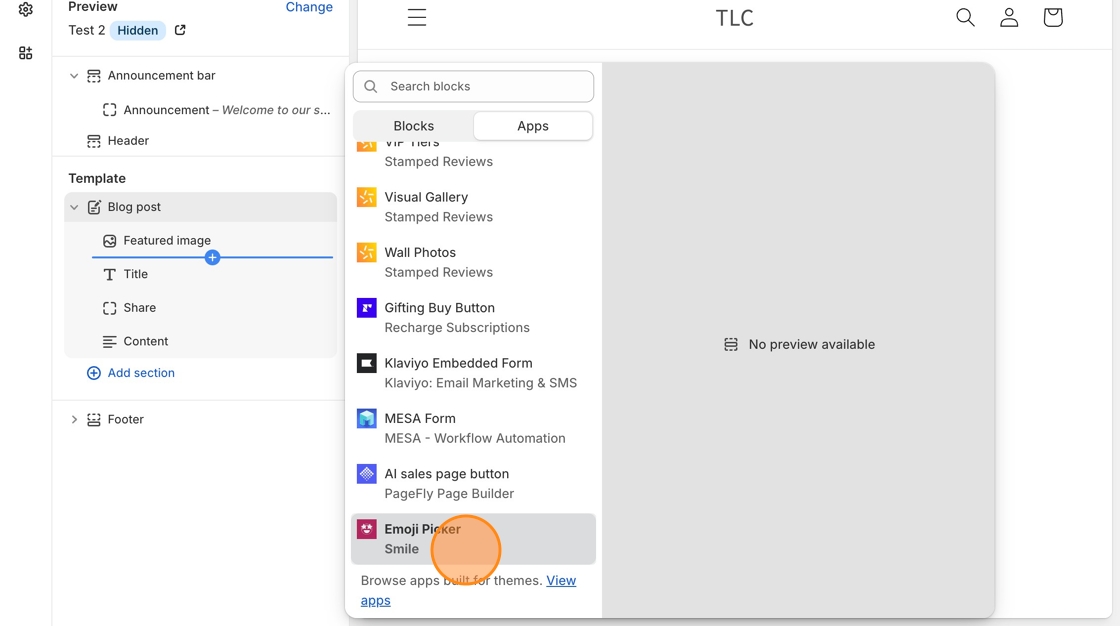Click the storefront search magnifier icon
The width and height of the screenshot is (1120, 626).
tap(965, 18)
